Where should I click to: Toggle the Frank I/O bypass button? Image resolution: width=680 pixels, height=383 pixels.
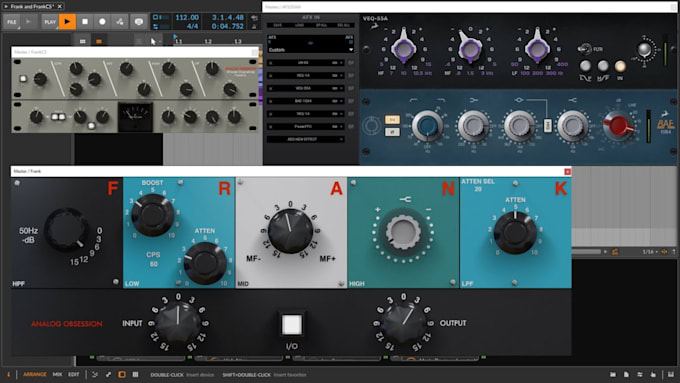pos(291,324)
